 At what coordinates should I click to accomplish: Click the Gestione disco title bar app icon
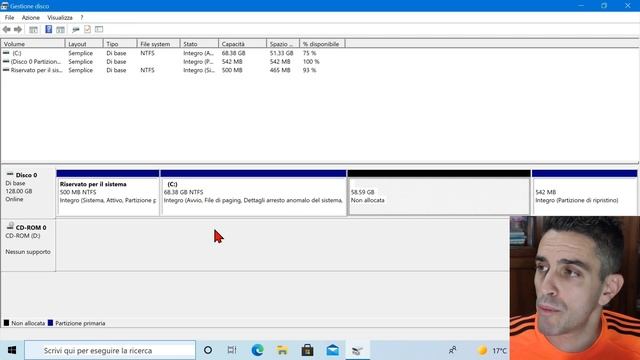click(4, 6)
